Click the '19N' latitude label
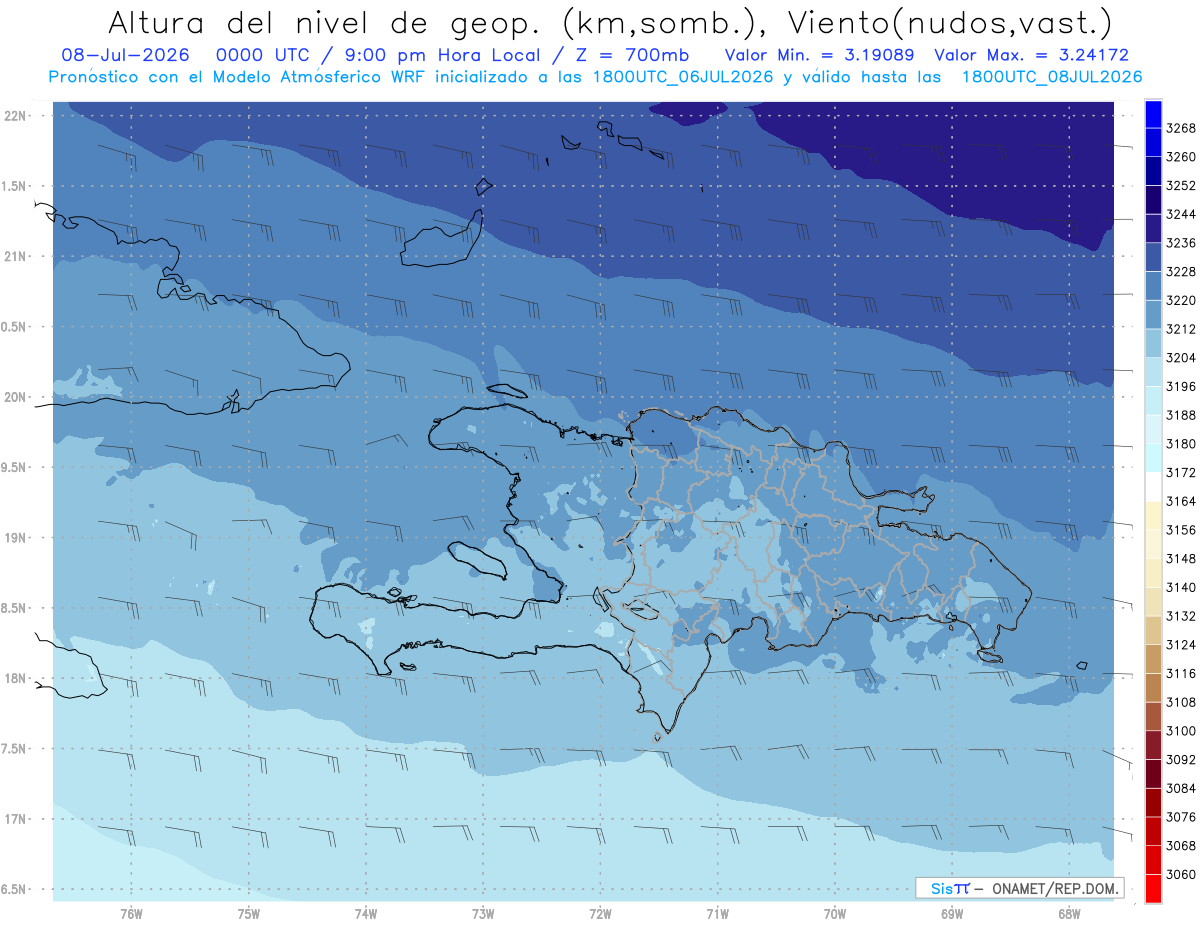 point(16,537)
